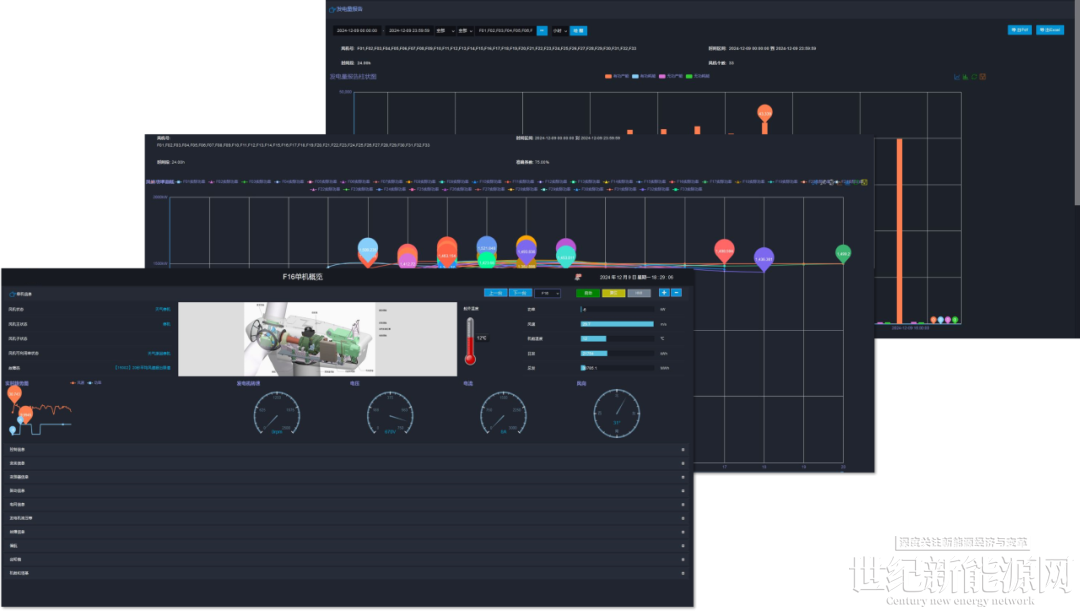This screenshot has width=1080, height=611.
Task: Expand the first collapsed info section row
Action: 683,450
